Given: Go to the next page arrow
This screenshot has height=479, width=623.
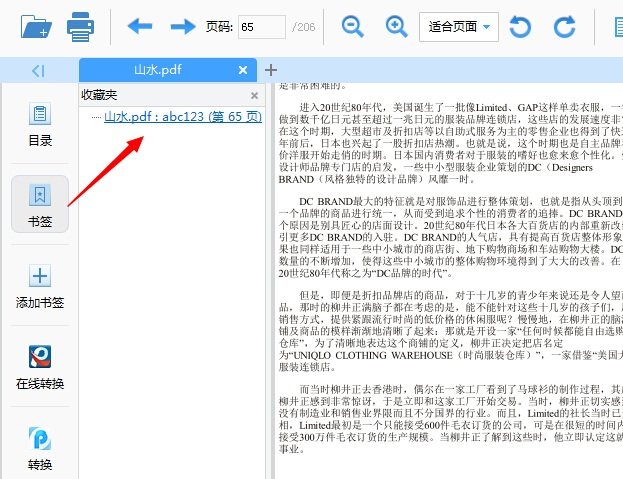Looking at the screenshot, I should pyautogui.click(x=183, y=27).
